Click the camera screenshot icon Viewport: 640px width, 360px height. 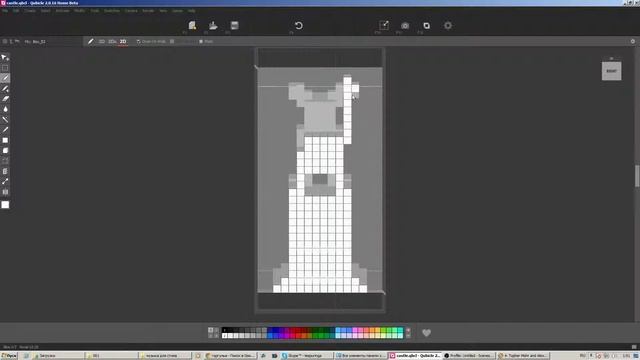405,25
